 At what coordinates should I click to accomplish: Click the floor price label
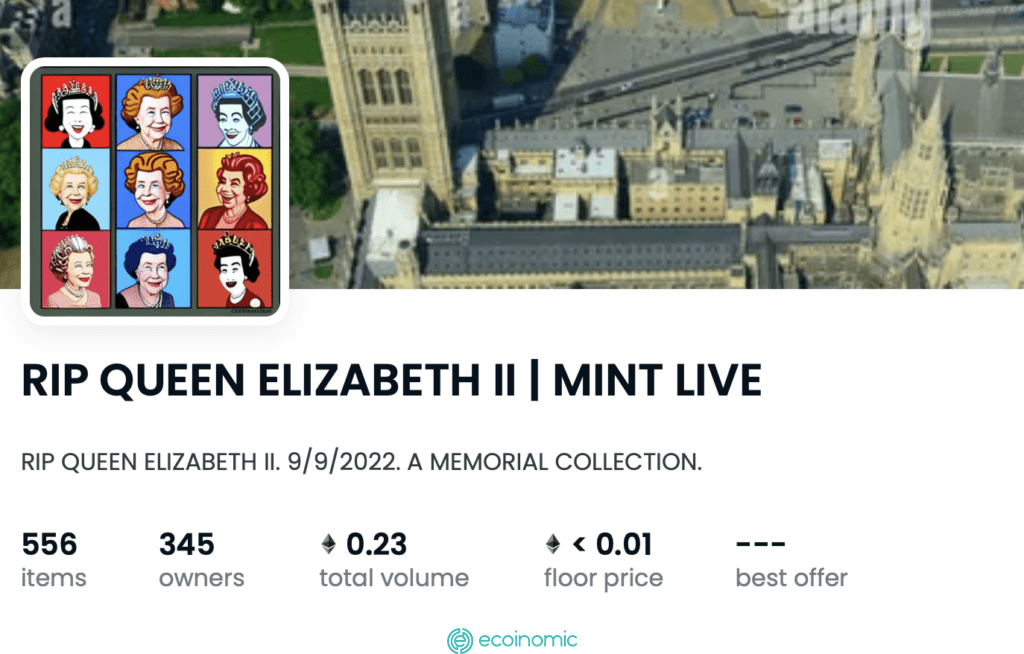[603, 578]
